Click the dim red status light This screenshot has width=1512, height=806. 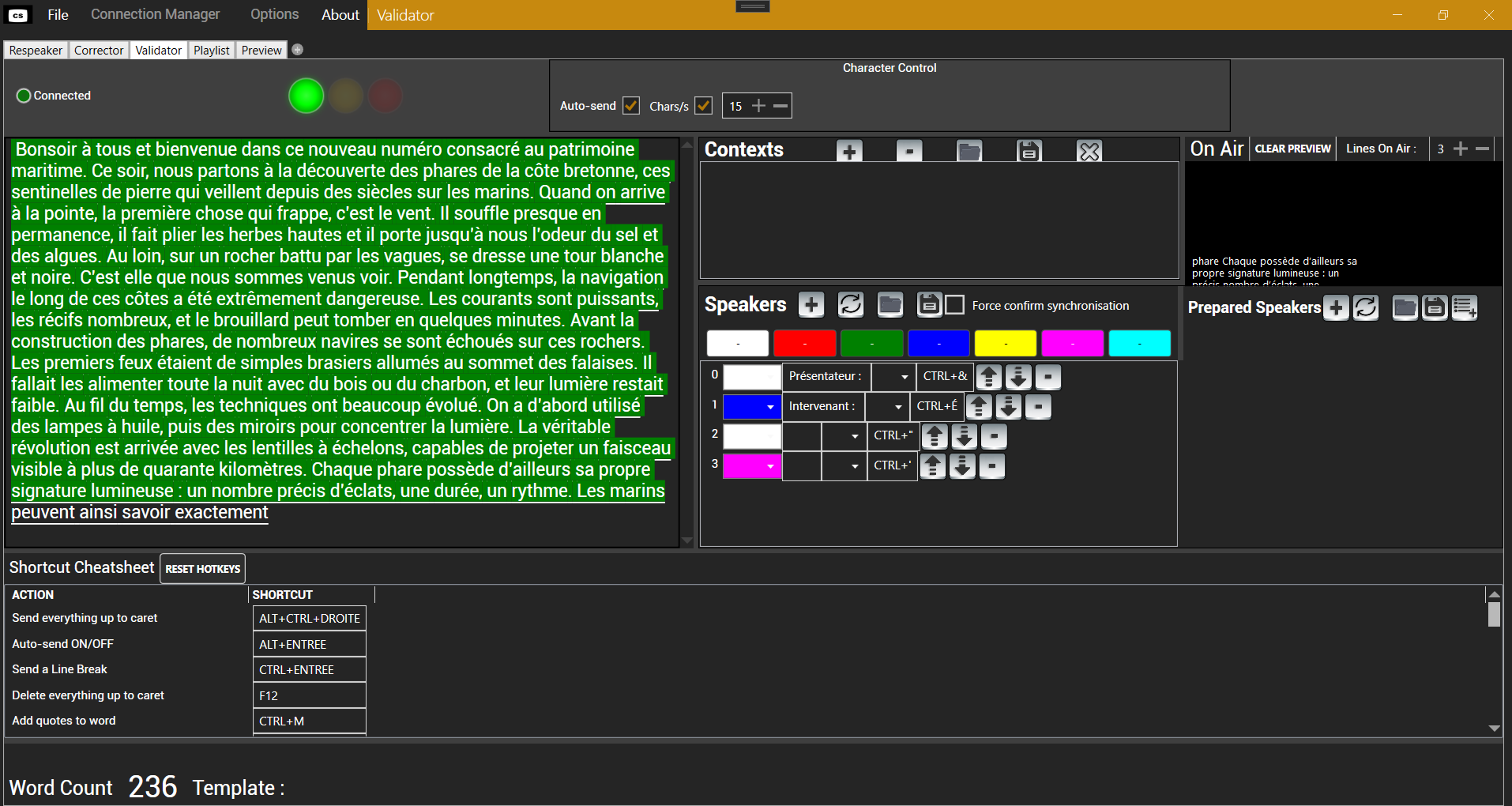(386, 96)
